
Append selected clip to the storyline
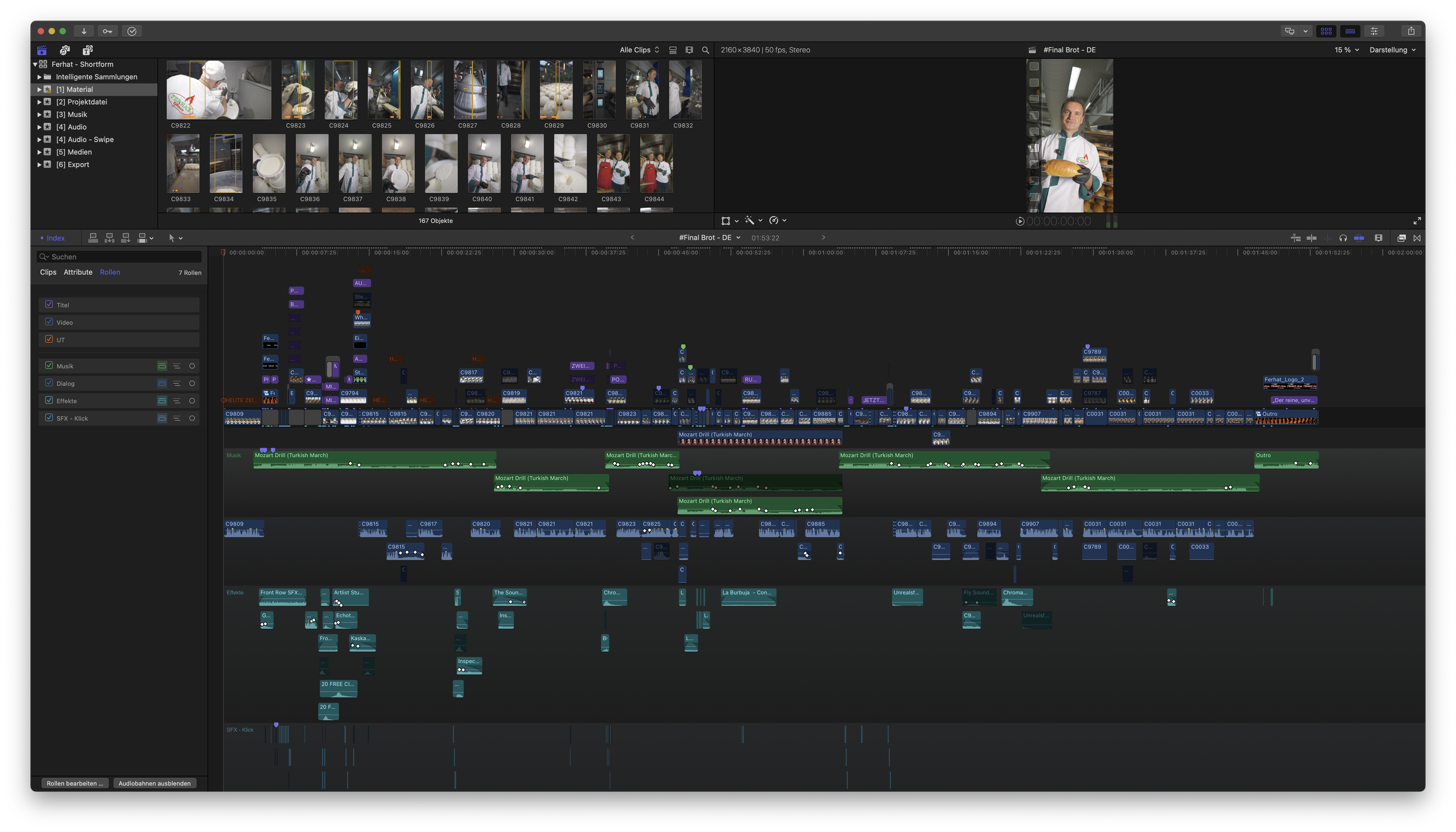(x=126, y=238)
